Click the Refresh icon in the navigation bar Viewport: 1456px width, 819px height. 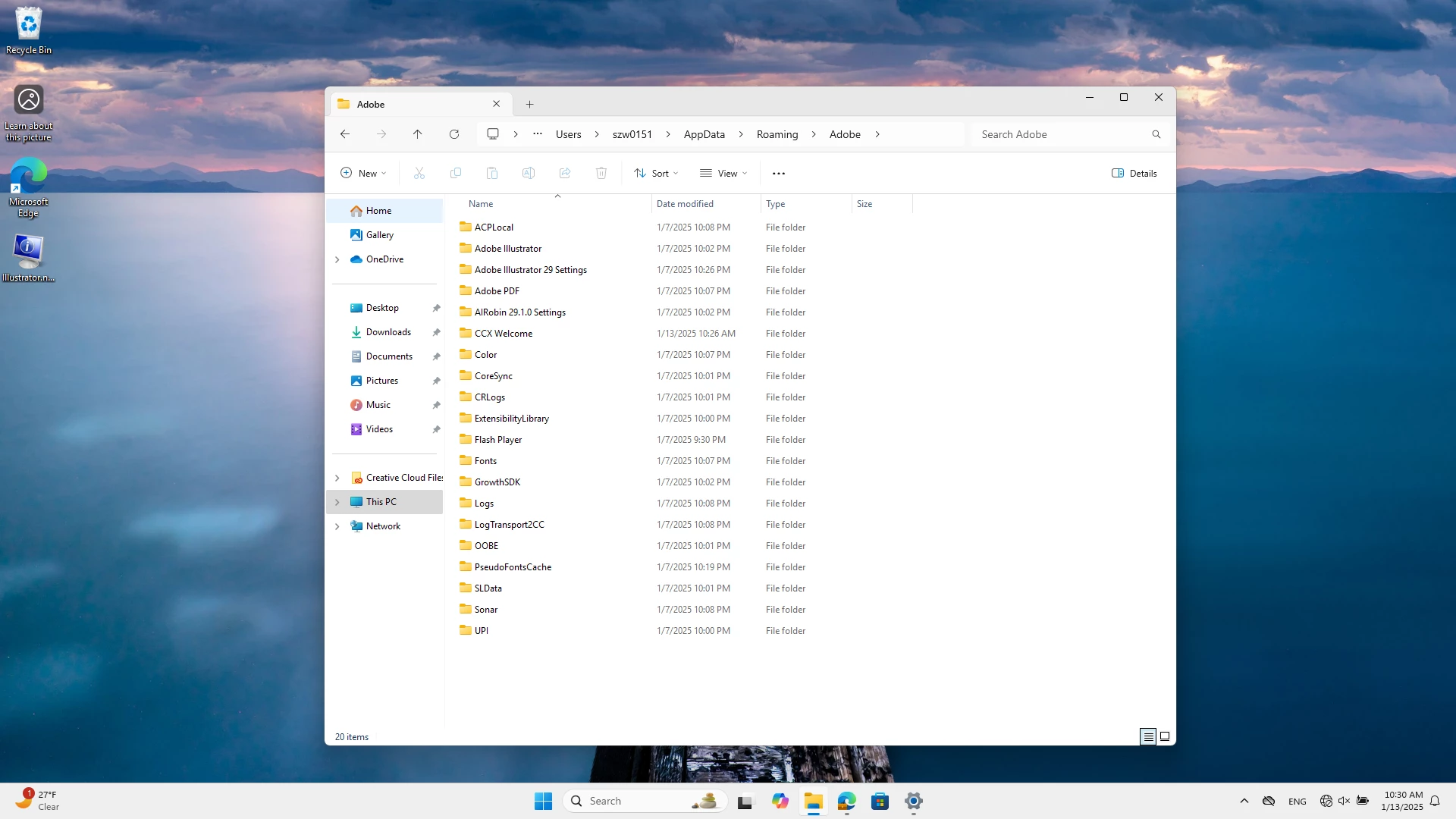click(453, 134)
